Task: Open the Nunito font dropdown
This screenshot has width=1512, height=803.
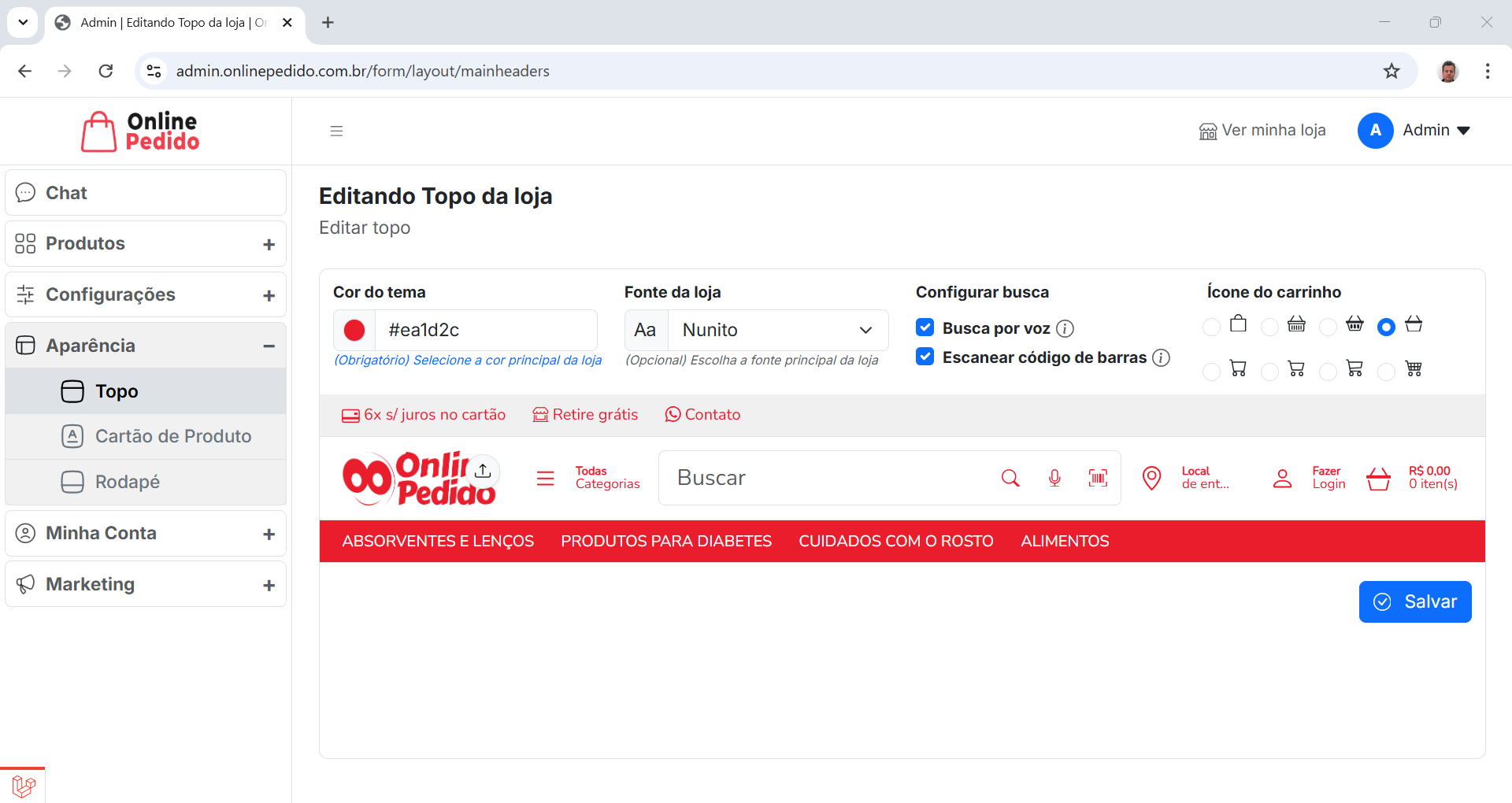Action: (777, 330)
